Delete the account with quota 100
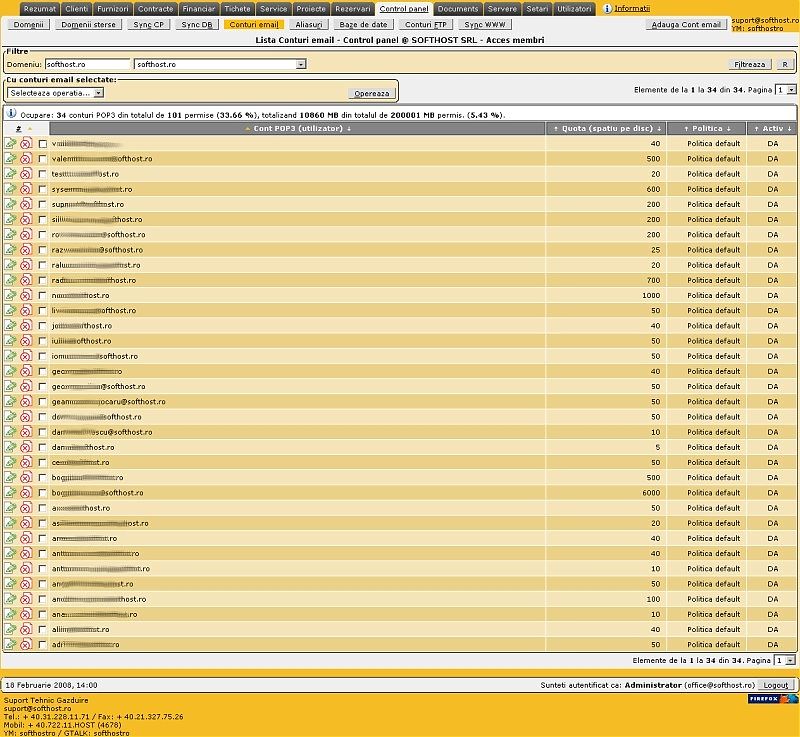The height and width of the screenshot is (737, 800). click(26, 599)
